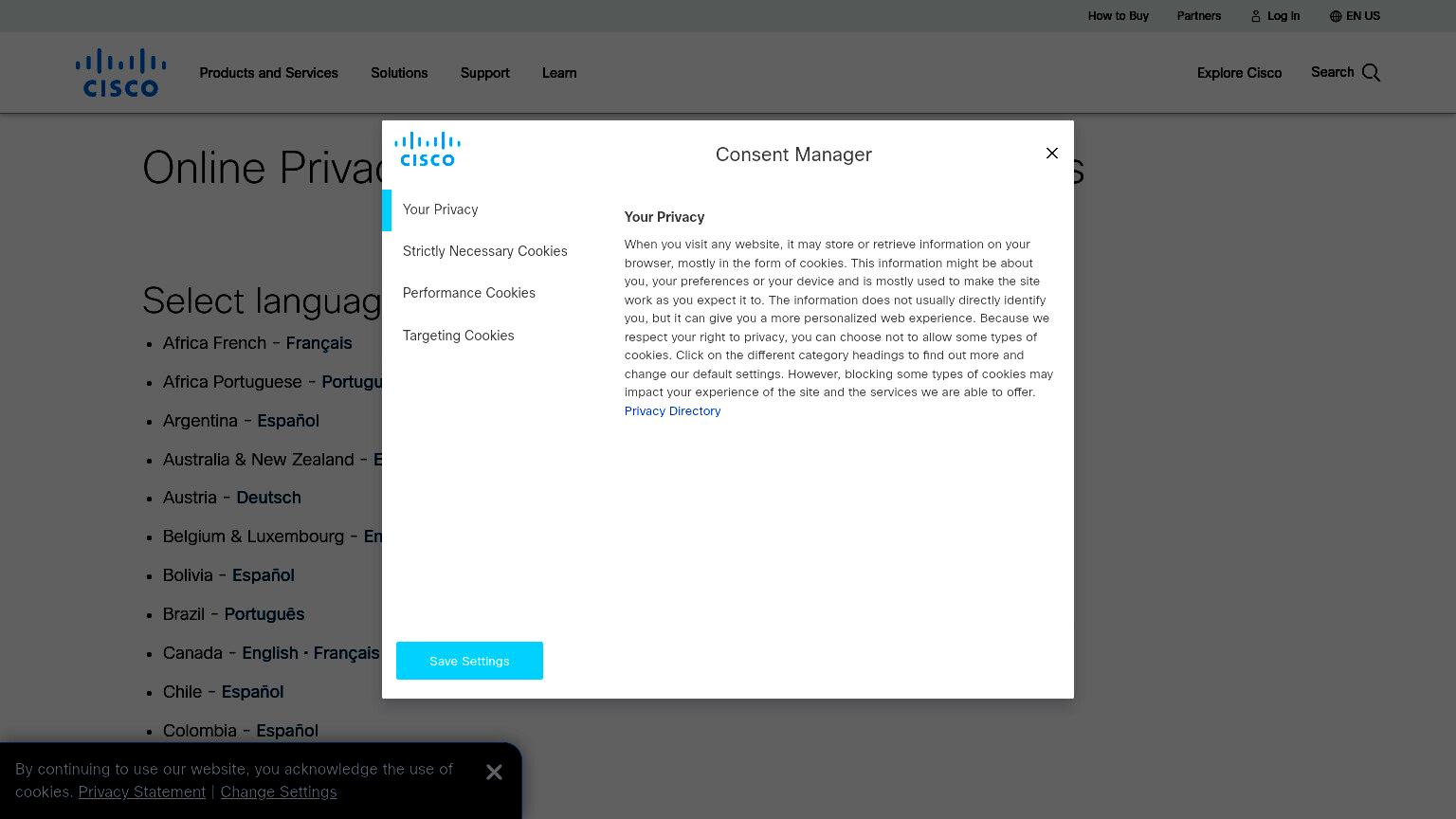Close the Consent Manager dialog
Viewport: 1456px width, 819px height.
point(1052,154)
